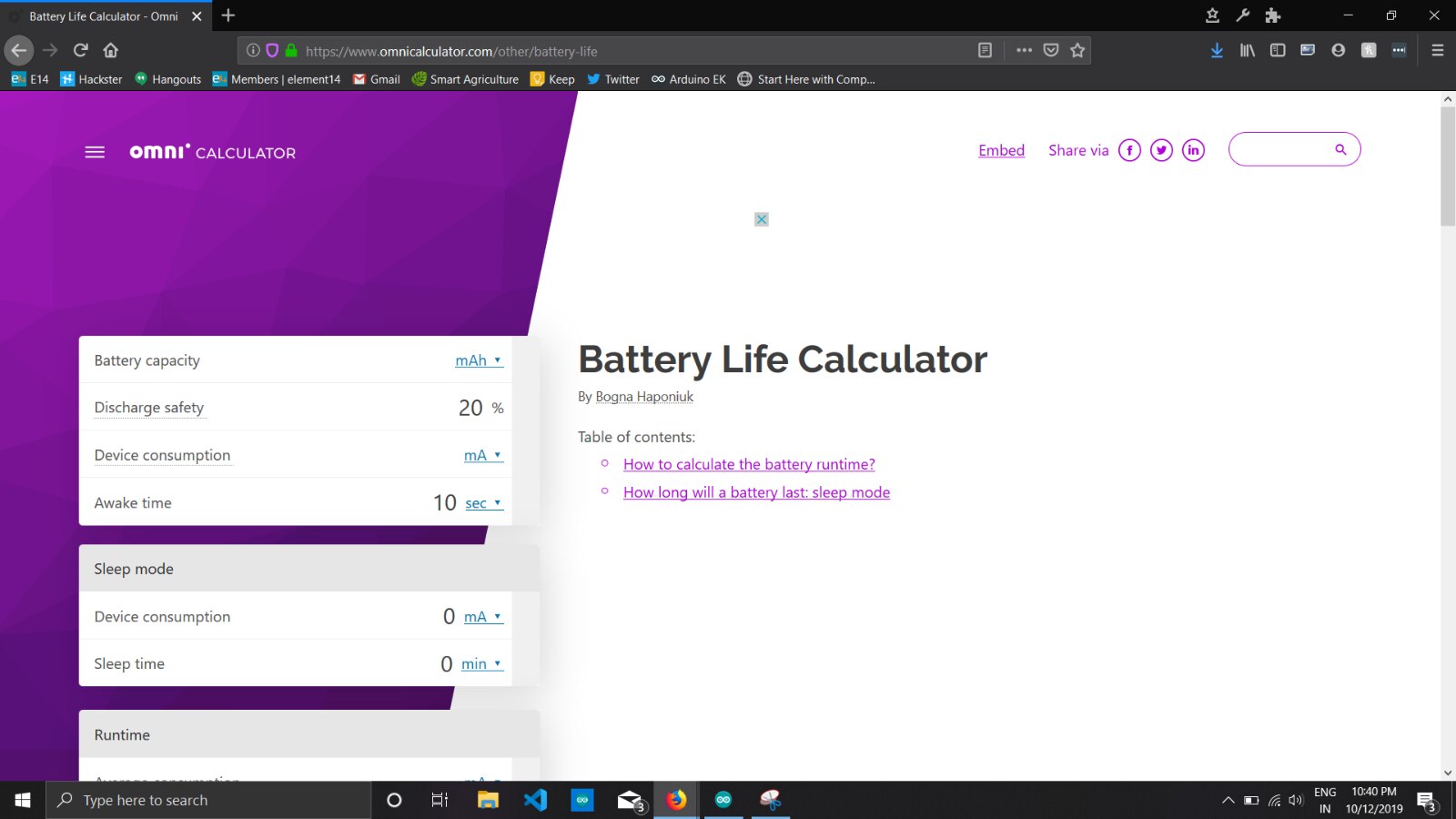
Task: Open the Hackster bookmark
Action: pyautogui.click(x=91, y=79)
